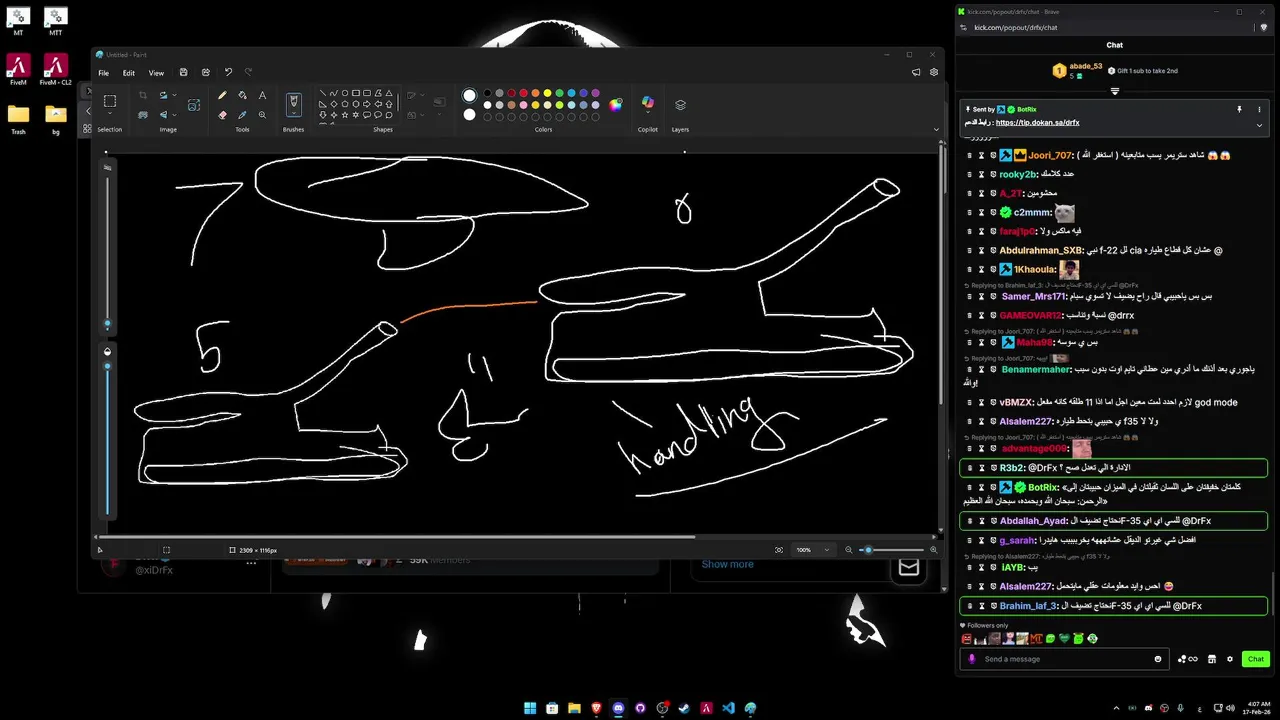Viewport: 1280px width, 720px height.
Task: Open Steam from the taskbar
Action: coord(684,708)
